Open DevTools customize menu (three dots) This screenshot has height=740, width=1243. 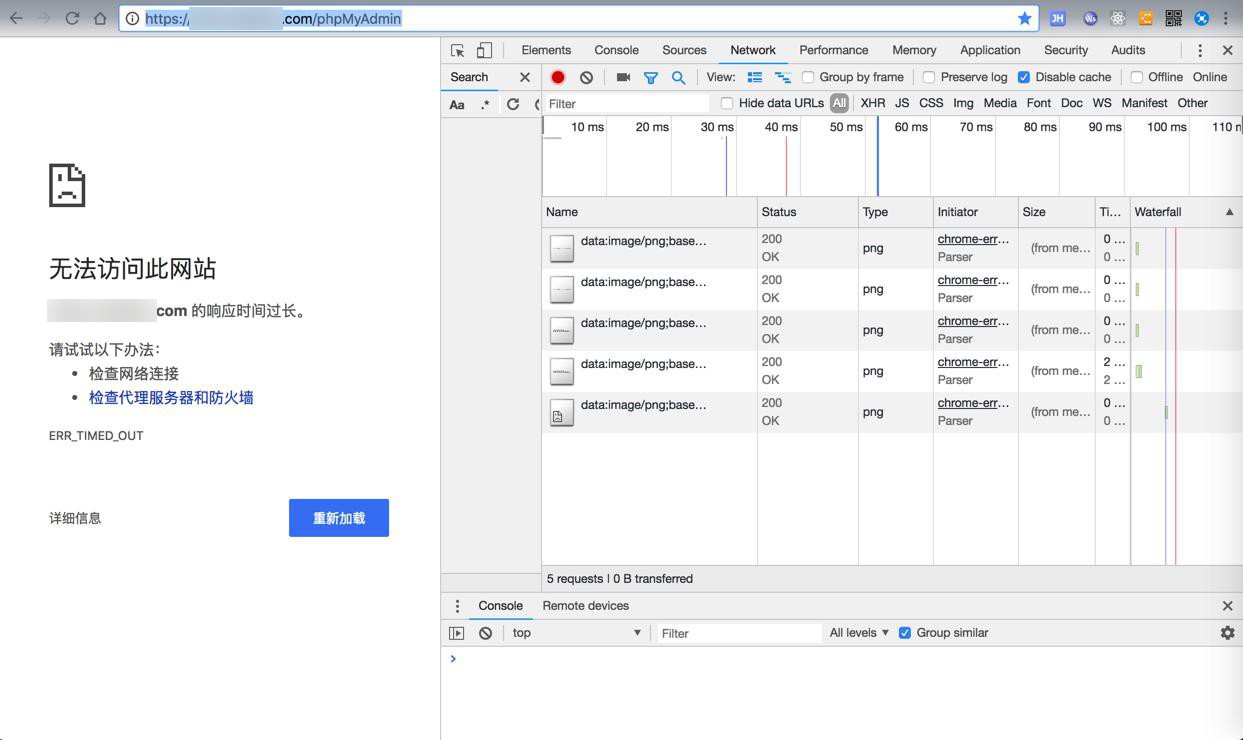coord(1200,50)
